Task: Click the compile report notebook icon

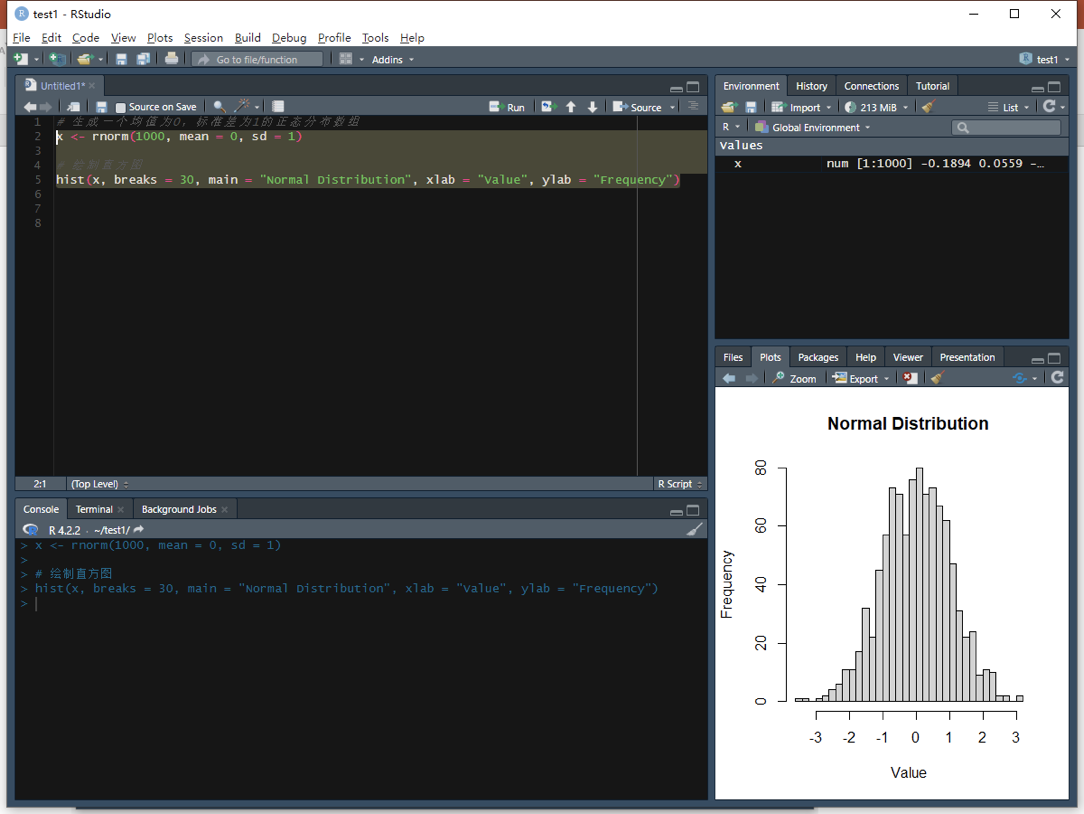Action: point(278,107)
